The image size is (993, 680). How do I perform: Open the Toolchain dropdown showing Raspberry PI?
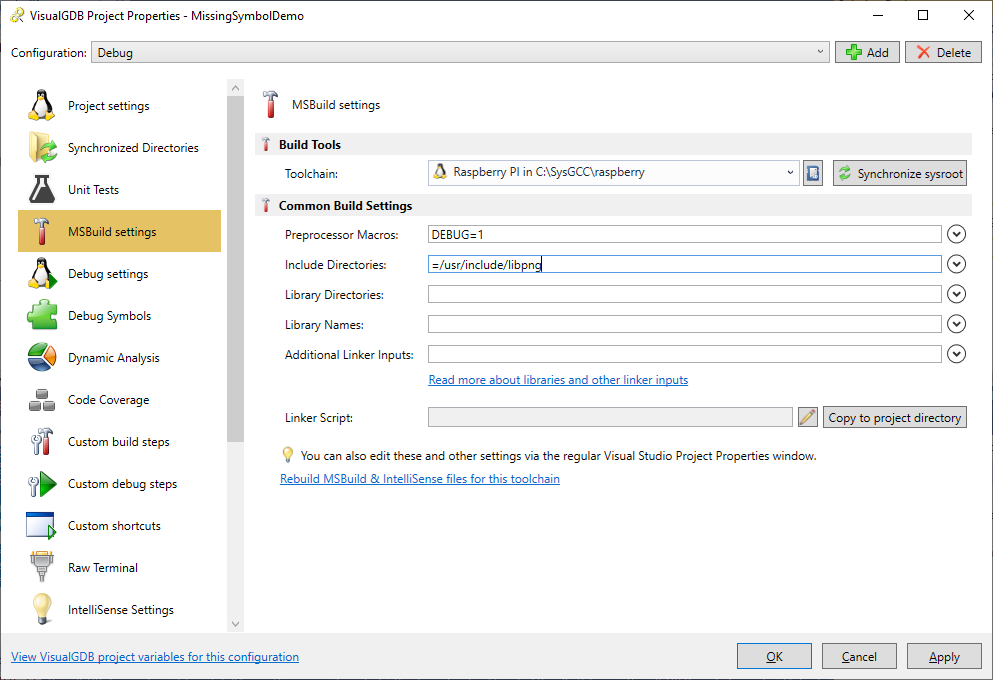pyautogui.click(x=613, y=172)
